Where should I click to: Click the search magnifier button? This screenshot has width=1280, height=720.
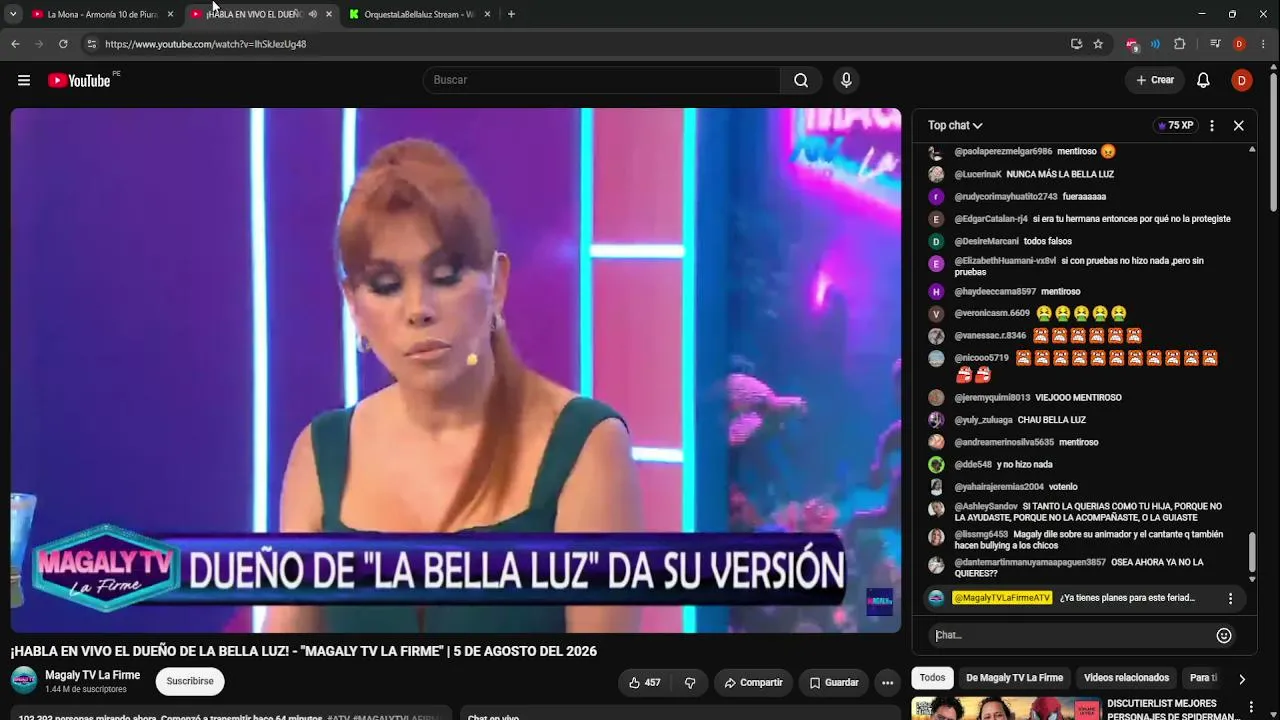point(801,80)
